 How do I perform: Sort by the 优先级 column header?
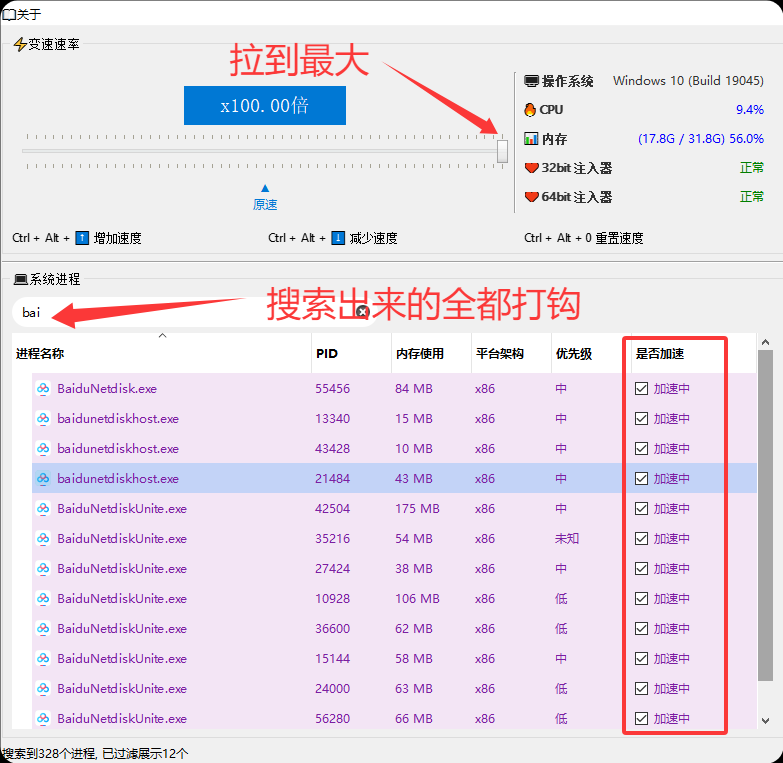click(591, 354)
